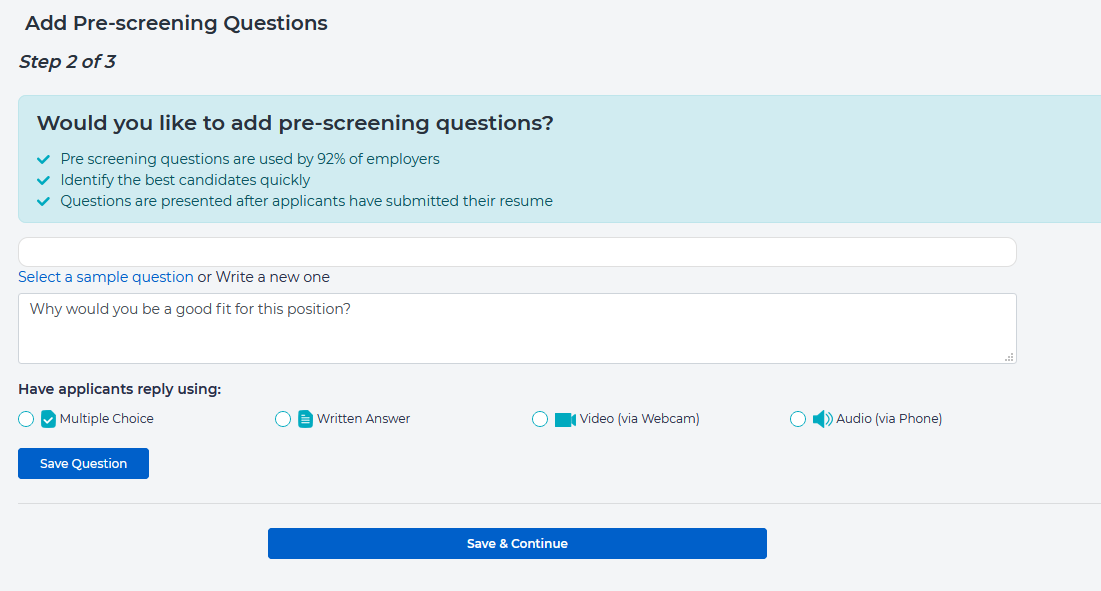This screenshot has height=591, width=1101.
Task: Click the 'Written Answer' label text
Action: 363,419
